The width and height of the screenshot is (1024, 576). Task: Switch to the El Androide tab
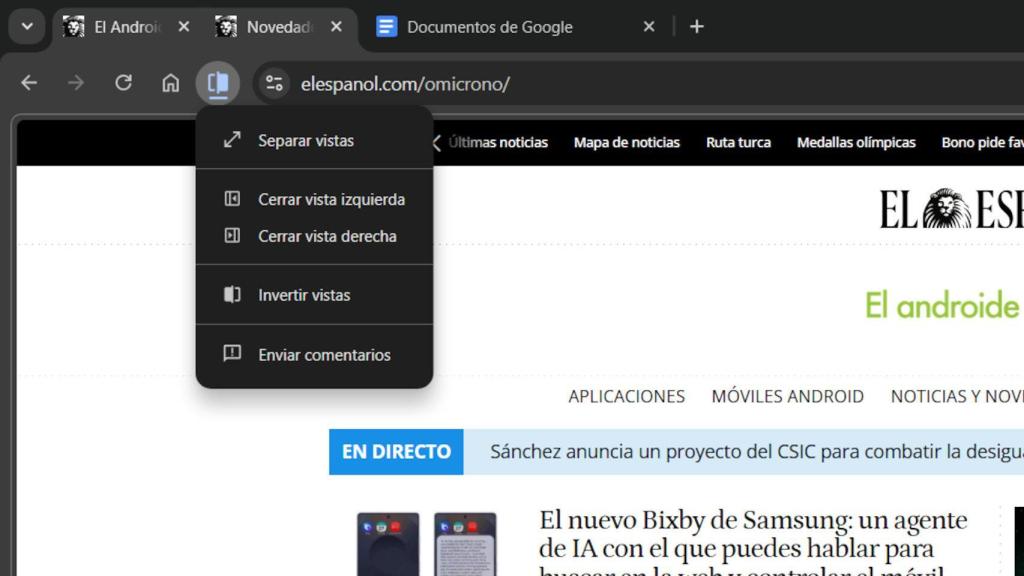[127, 27]
